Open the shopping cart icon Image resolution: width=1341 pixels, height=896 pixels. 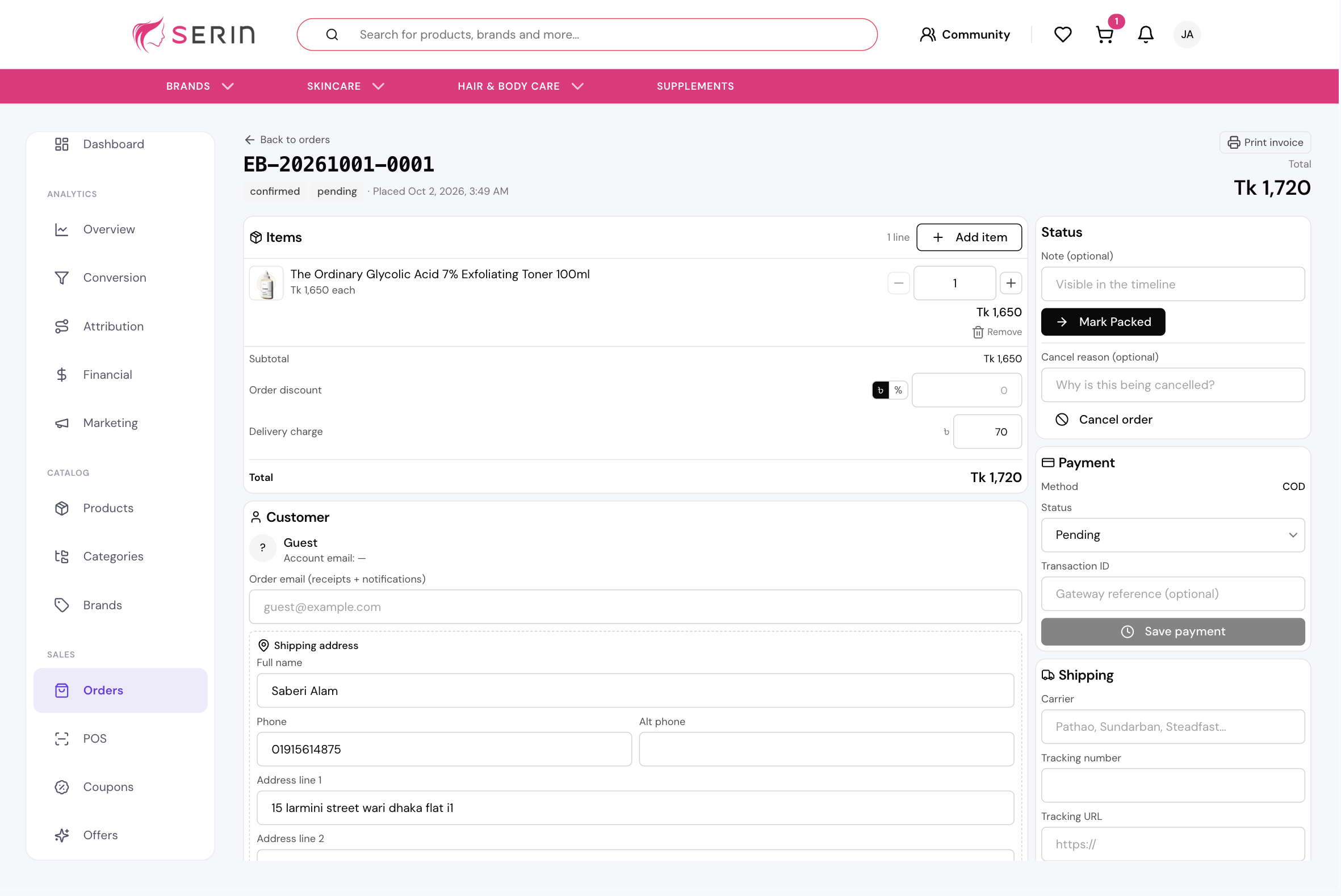(x=1105, y=34)
